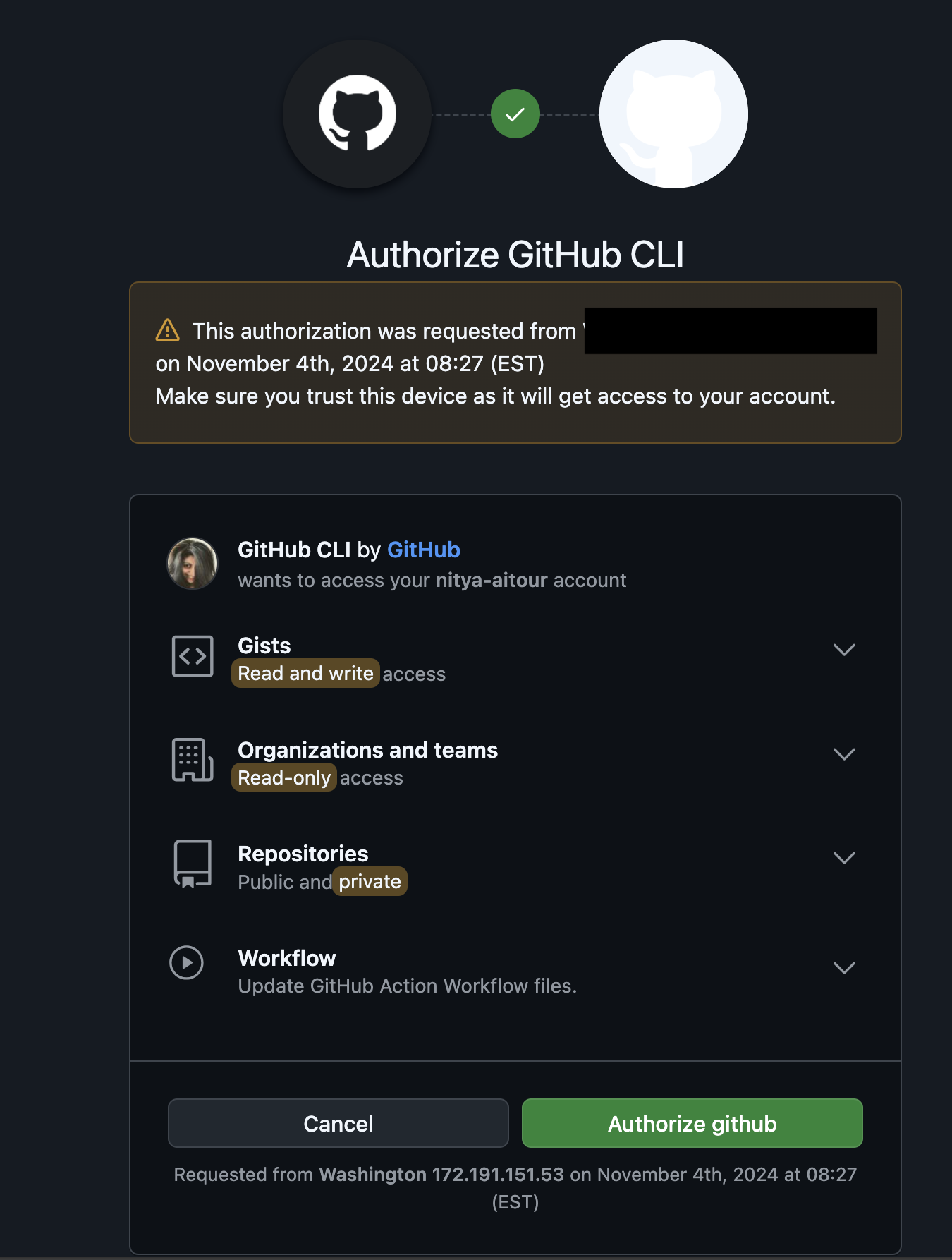952x1260 pixels.
Task: Click the Read and write badge
Action: coord(305,673)
